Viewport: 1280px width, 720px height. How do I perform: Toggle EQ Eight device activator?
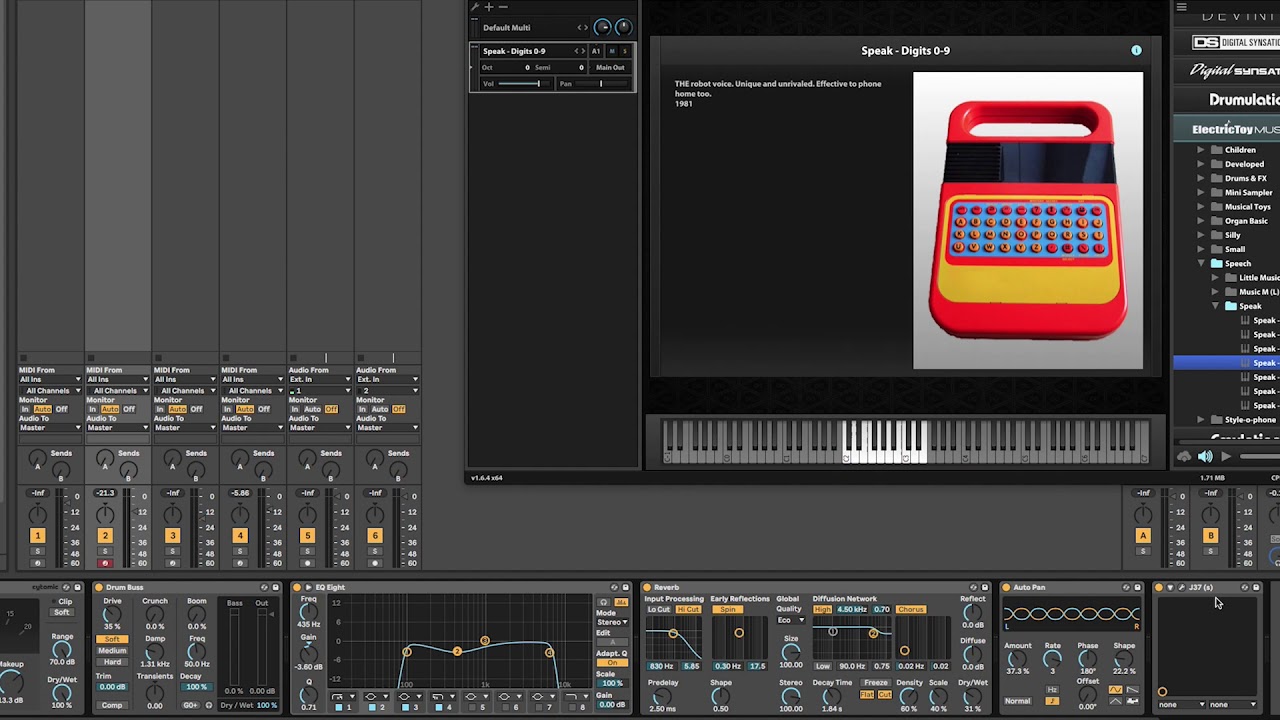297,587
